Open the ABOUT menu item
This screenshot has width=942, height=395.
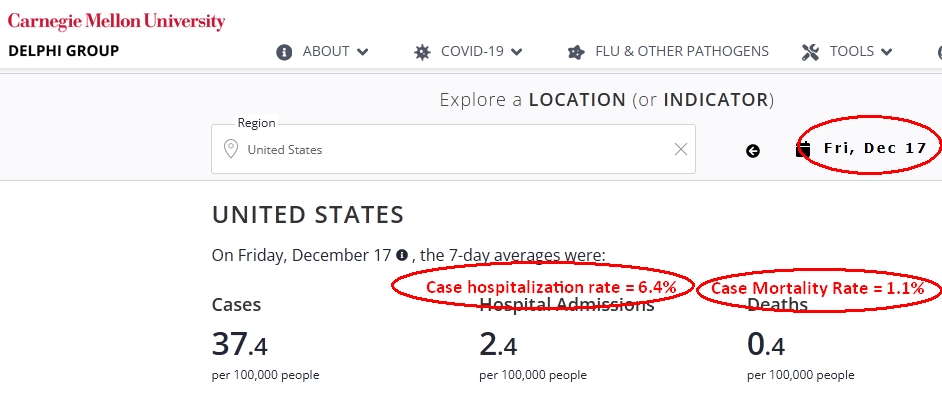pyautogui.click(x=326, y=52)
